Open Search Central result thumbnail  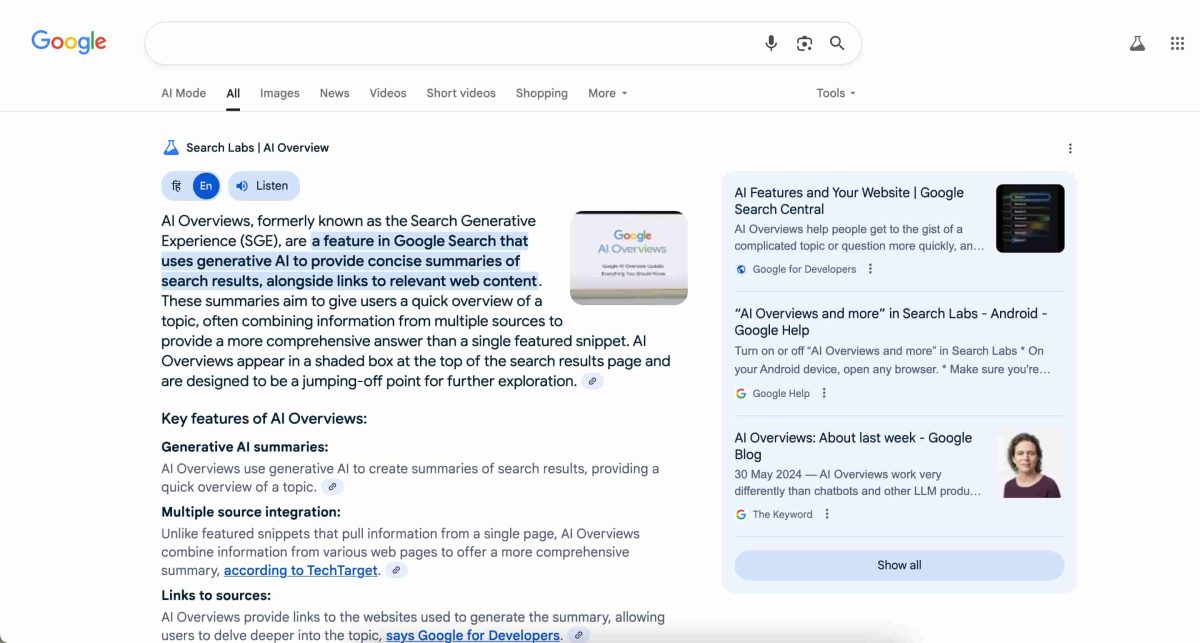(x=1030, y=219)
